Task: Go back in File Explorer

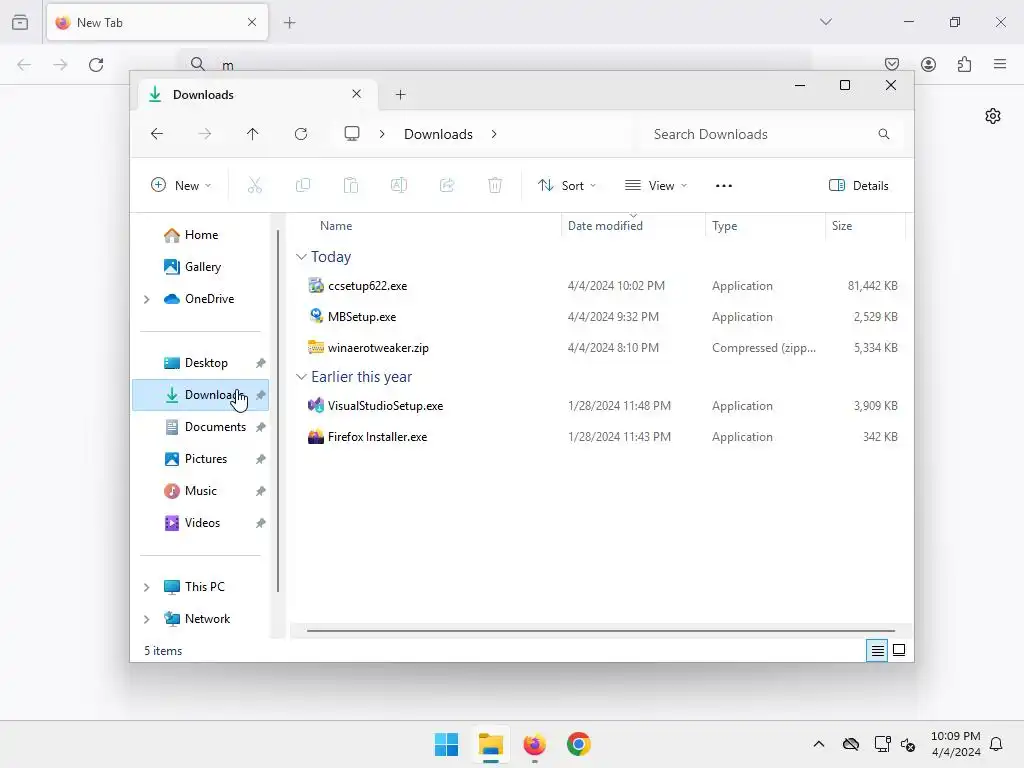Action: tap(157, 134)
